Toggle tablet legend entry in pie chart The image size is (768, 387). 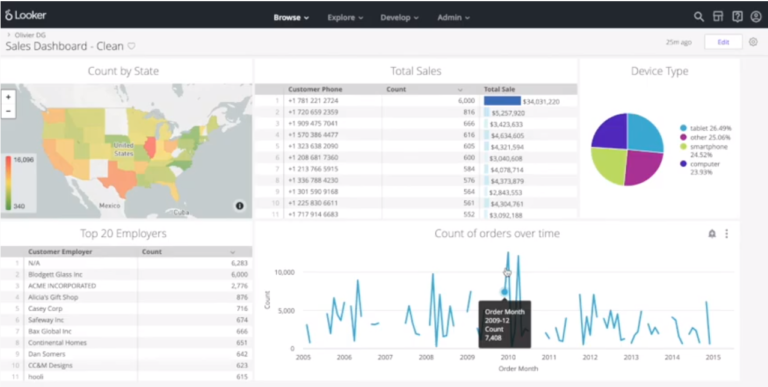point(705,128)
